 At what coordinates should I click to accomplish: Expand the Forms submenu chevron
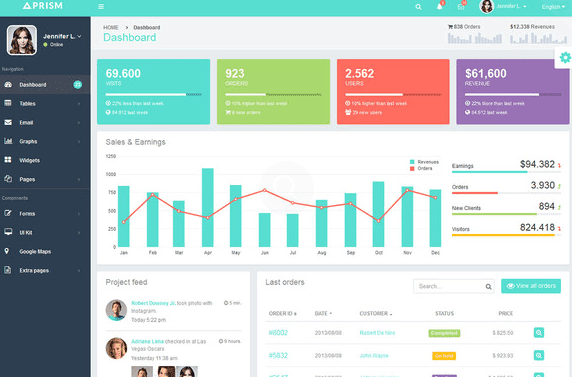point(79,213)
